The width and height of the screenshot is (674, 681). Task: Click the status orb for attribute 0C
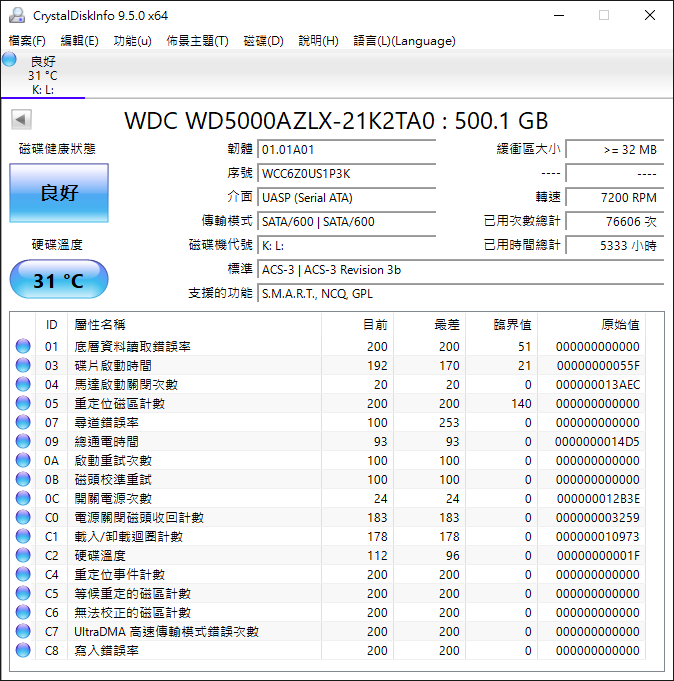click(x=23, y=498)
